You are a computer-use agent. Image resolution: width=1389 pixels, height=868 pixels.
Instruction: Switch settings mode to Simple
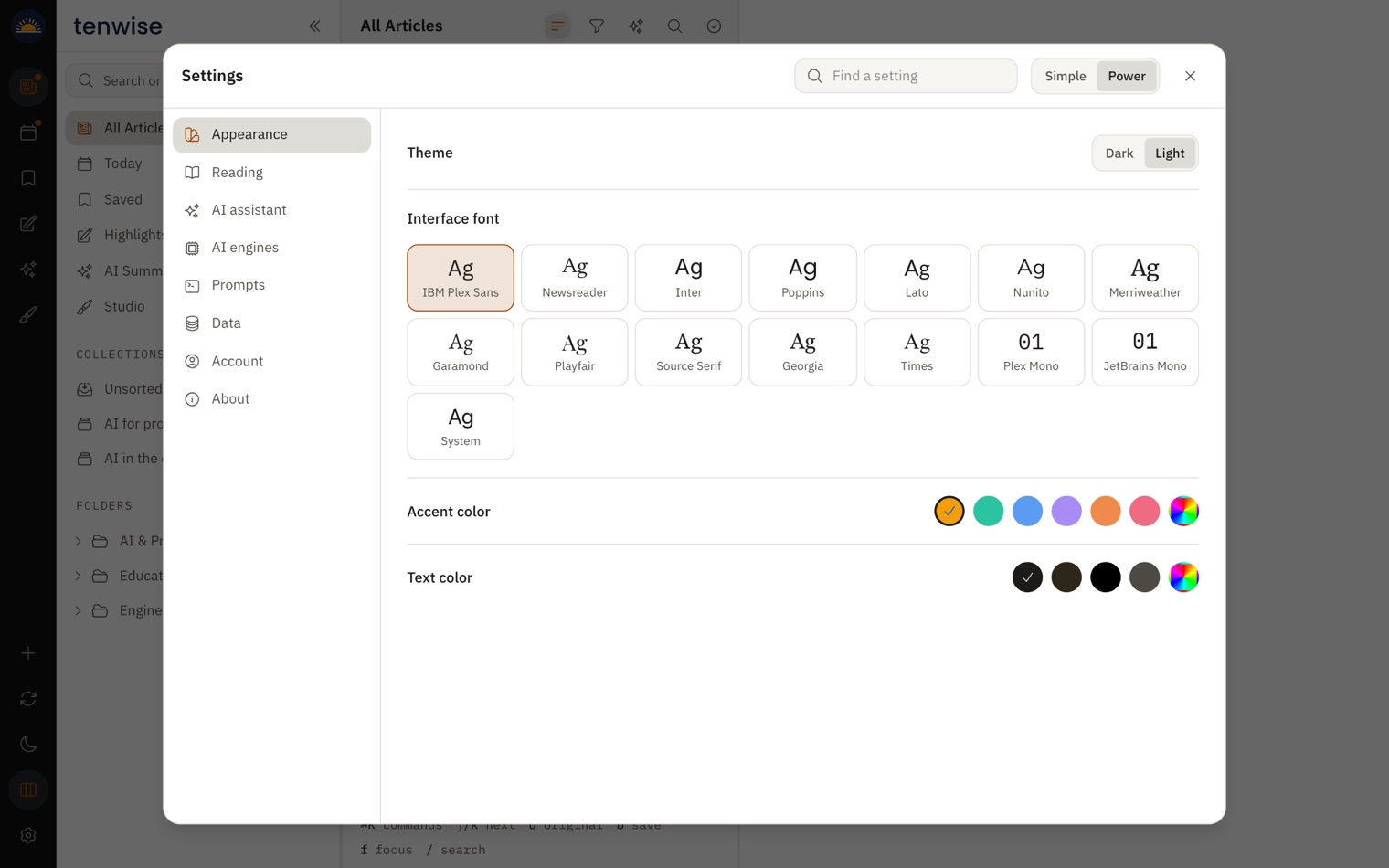tap(1066, 76)
